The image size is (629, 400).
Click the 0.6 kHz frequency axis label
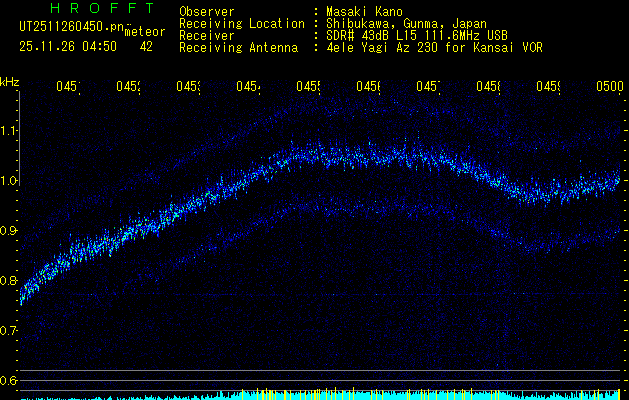pos(9,380)
